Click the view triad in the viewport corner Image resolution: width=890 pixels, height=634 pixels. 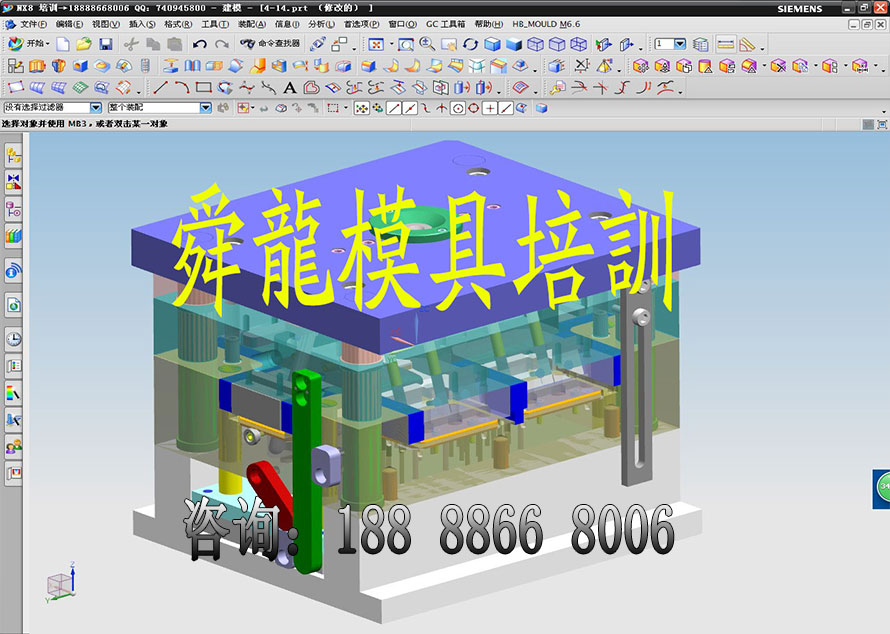58,586
